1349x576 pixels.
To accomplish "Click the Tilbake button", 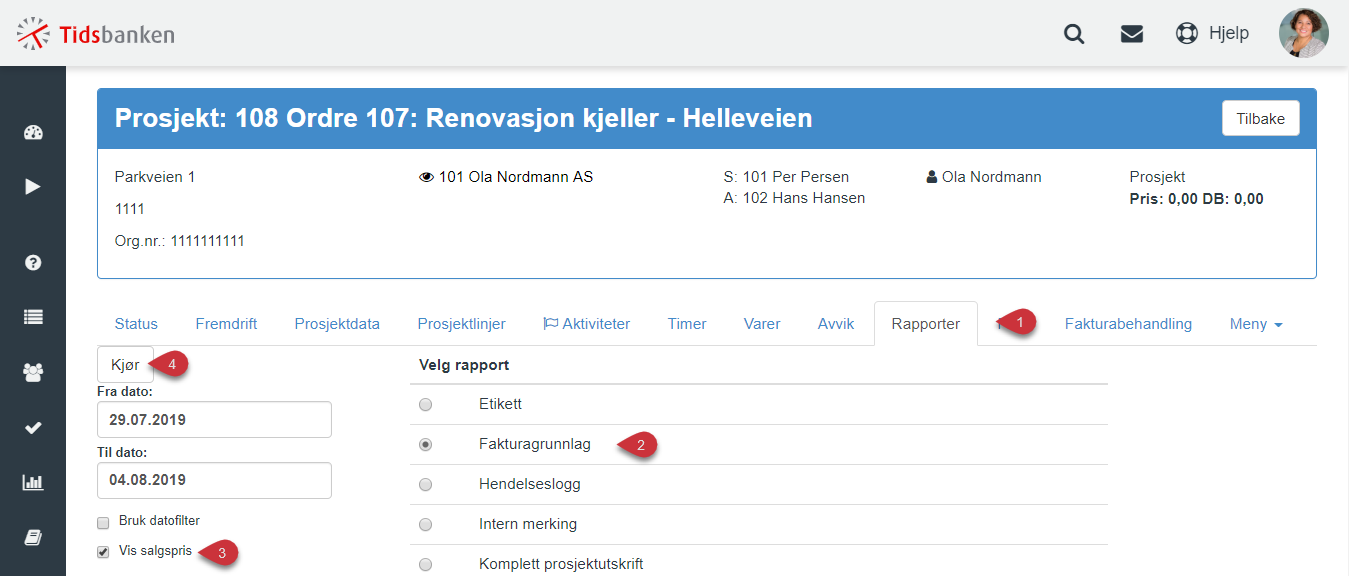I will pyautogui.click(x=1260, y=118).
